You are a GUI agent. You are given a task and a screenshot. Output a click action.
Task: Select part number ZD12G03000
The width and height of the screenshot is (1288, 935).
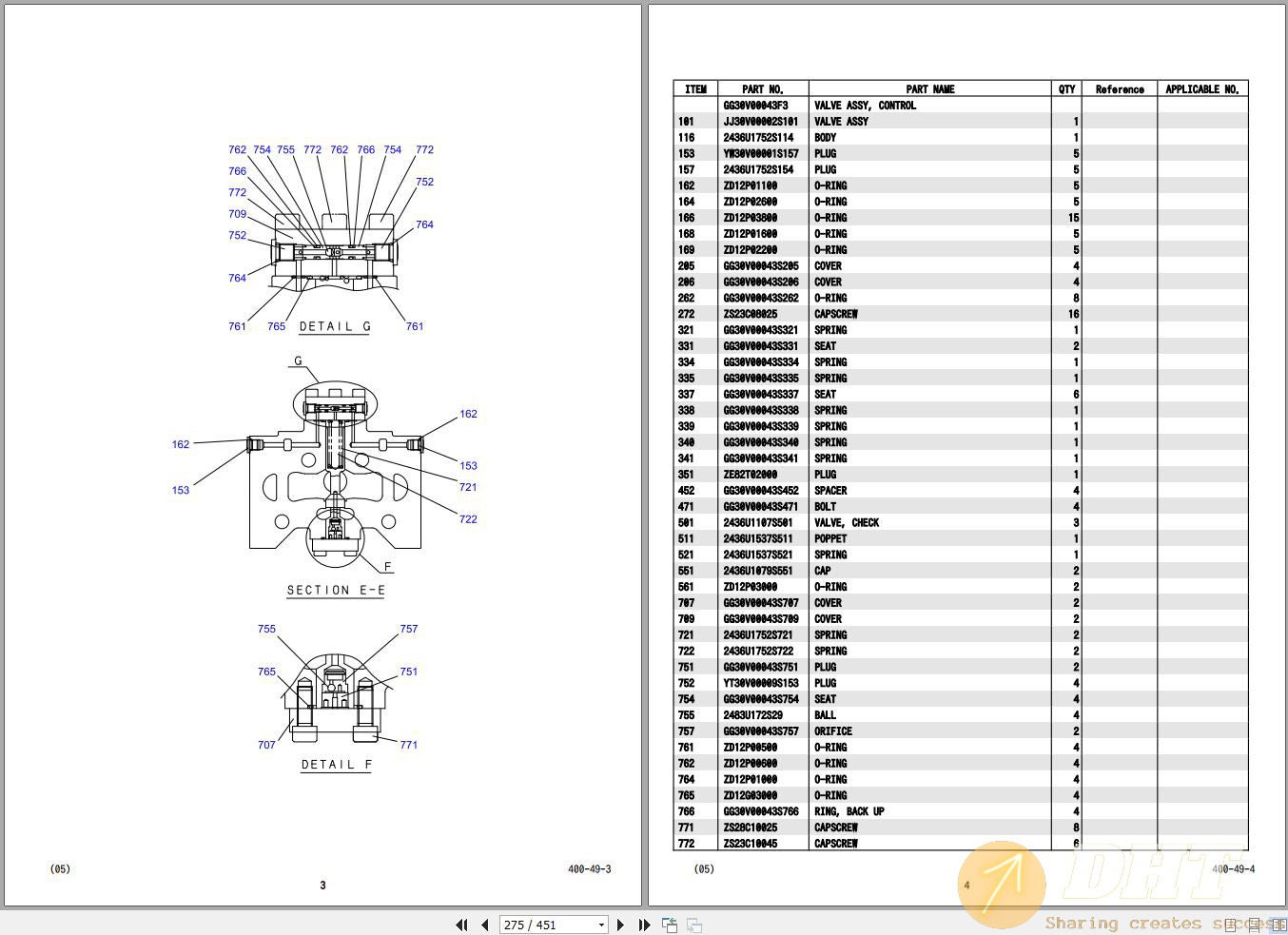(x=751, y=795)
